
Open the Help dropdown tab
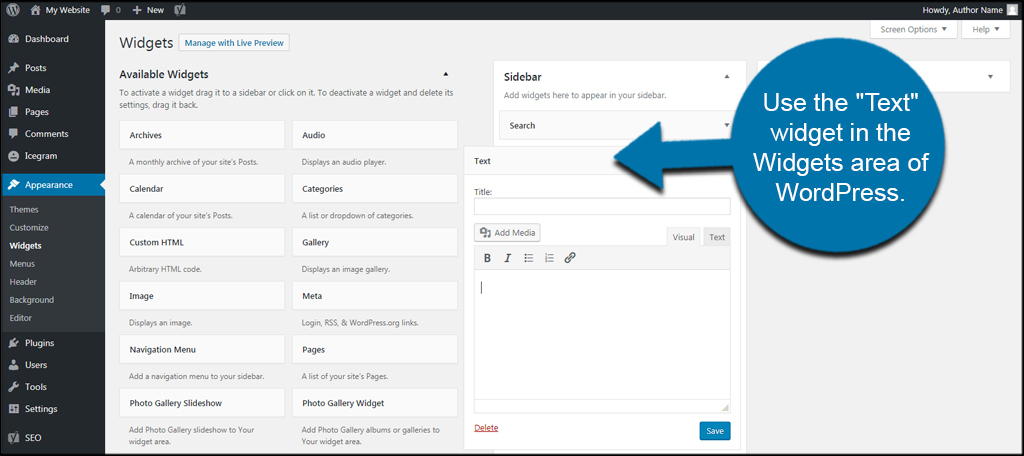[x=986, y=29]
